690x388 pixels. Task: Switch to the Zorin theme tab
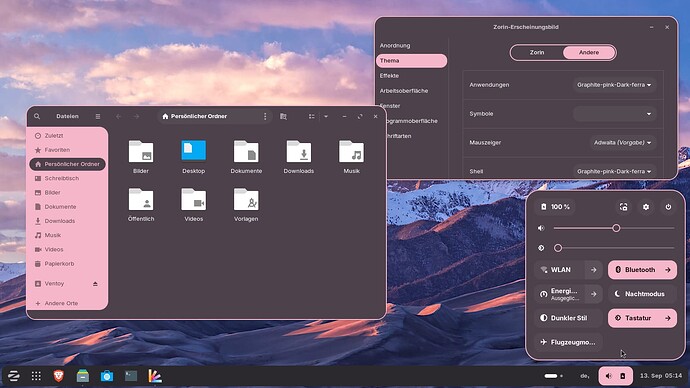[537, 52]
